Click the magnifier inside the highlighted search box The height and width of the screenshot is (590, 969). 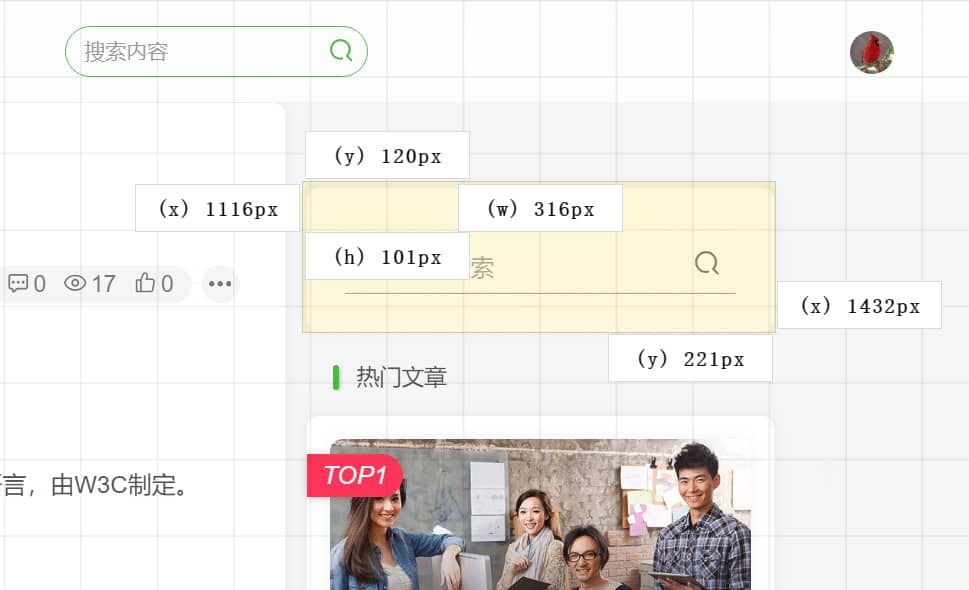(707, 264)
